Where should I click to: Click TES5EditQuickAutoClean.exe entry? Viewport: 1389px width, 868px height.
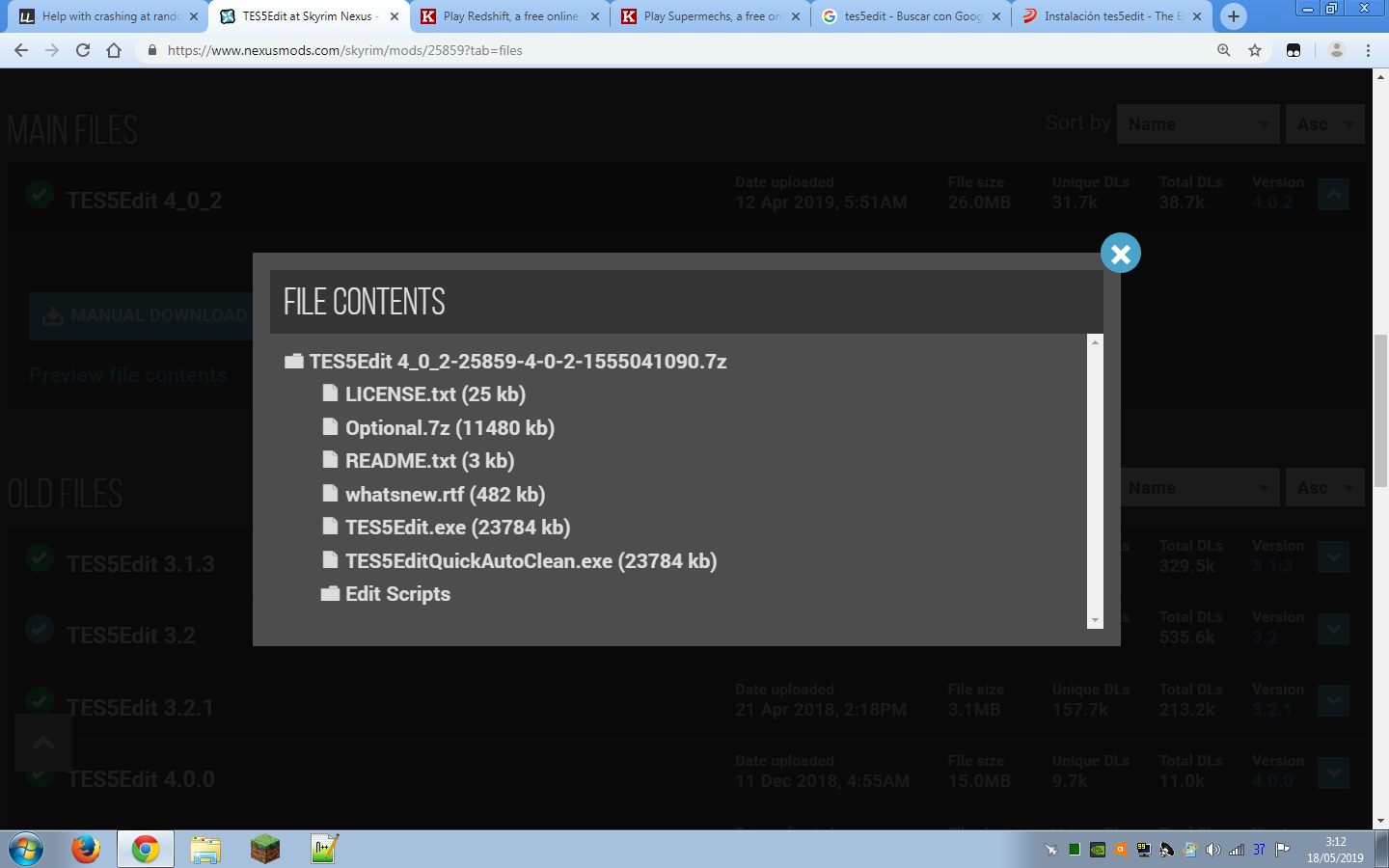pos(520,561)
